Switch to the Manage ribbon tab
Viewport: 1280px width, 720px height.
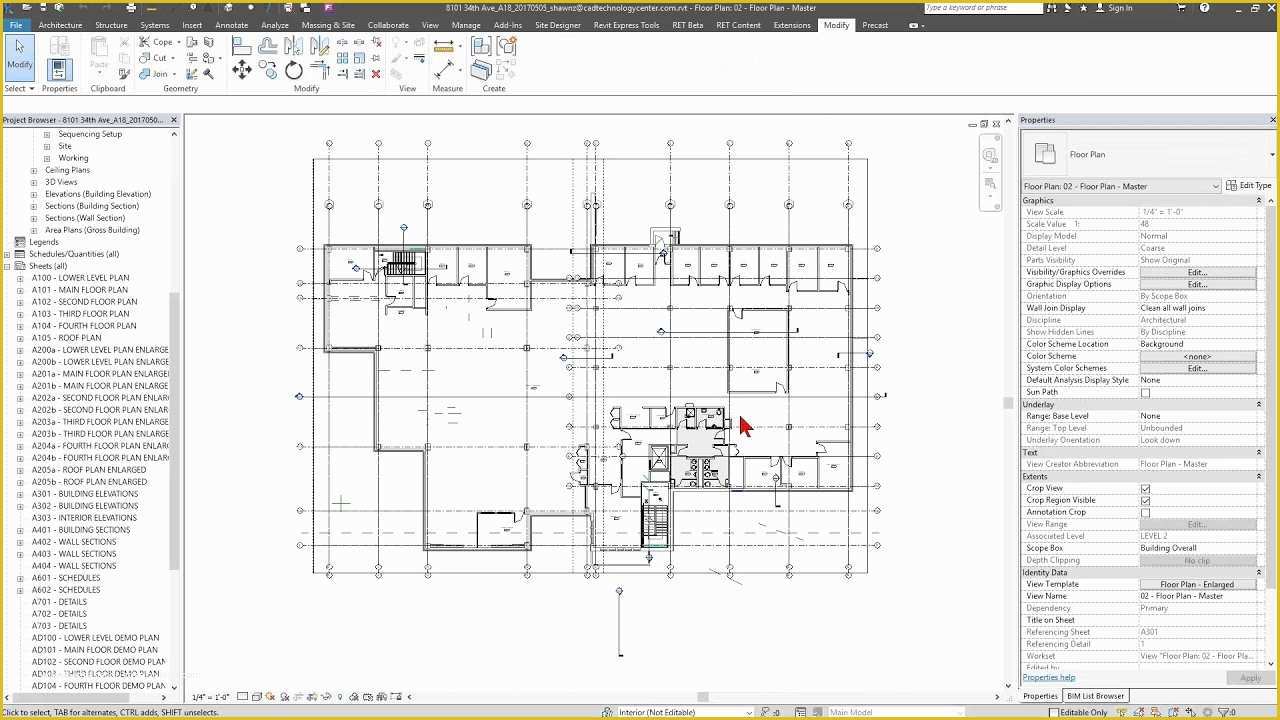coord(466,25)
